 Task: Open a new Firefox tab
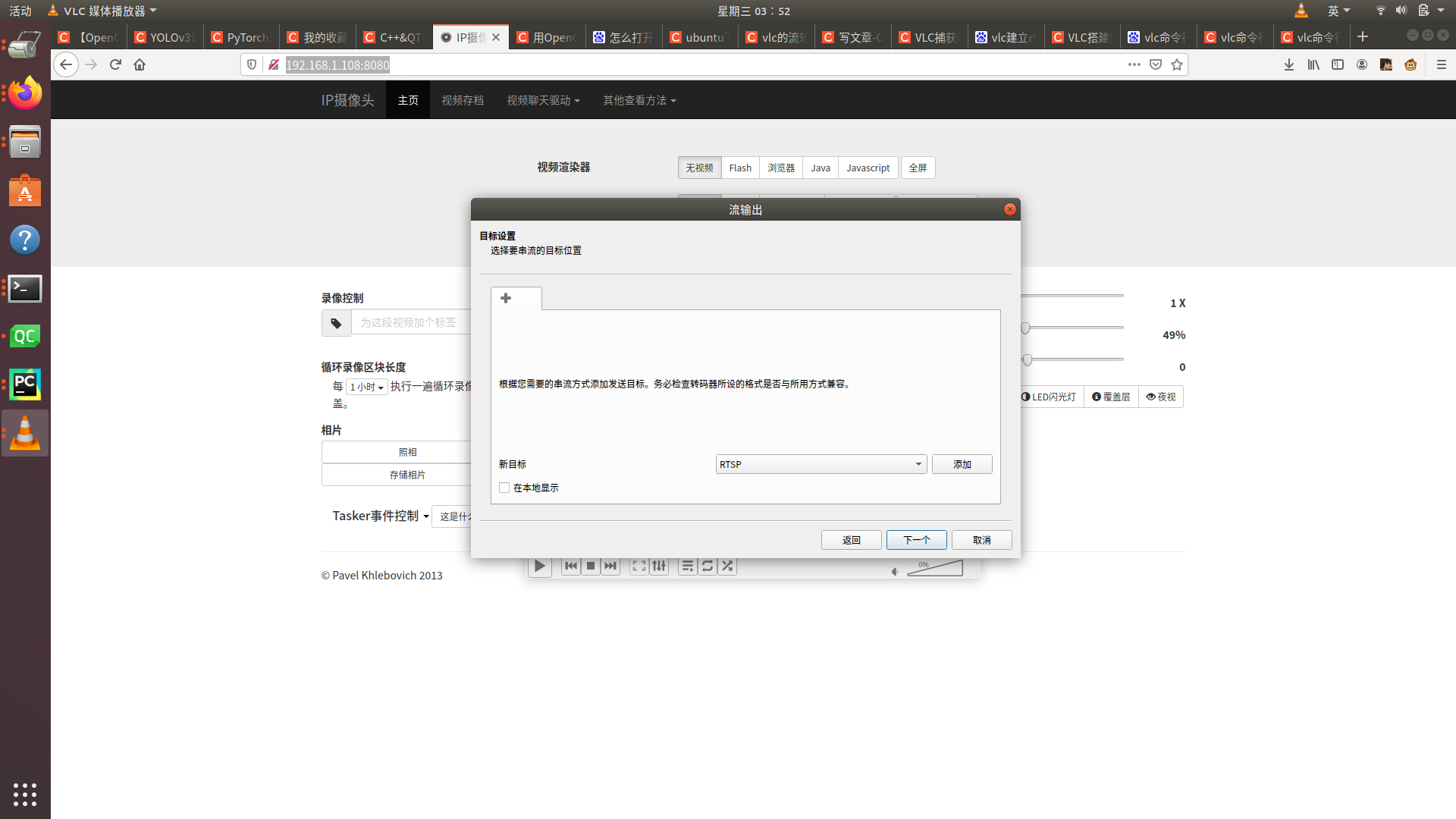(1363, 36)
